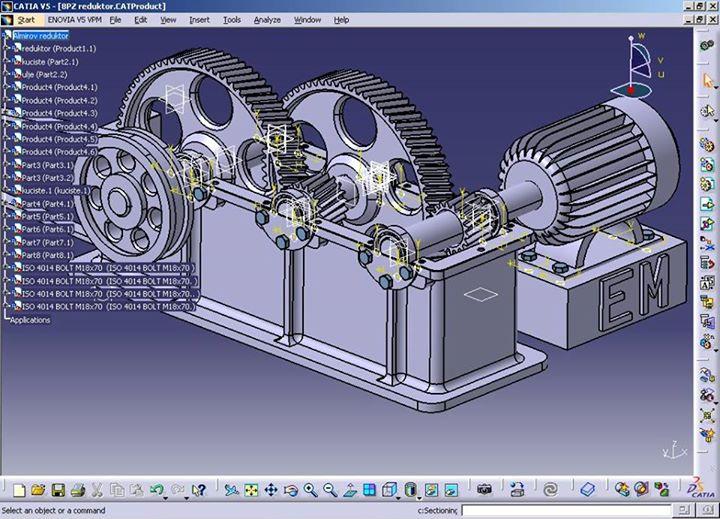Expand the Part8 (Part8.1) tree node
Image resolution: width=720 pixels, height=519 pixels.
click(x=7, y=255)
